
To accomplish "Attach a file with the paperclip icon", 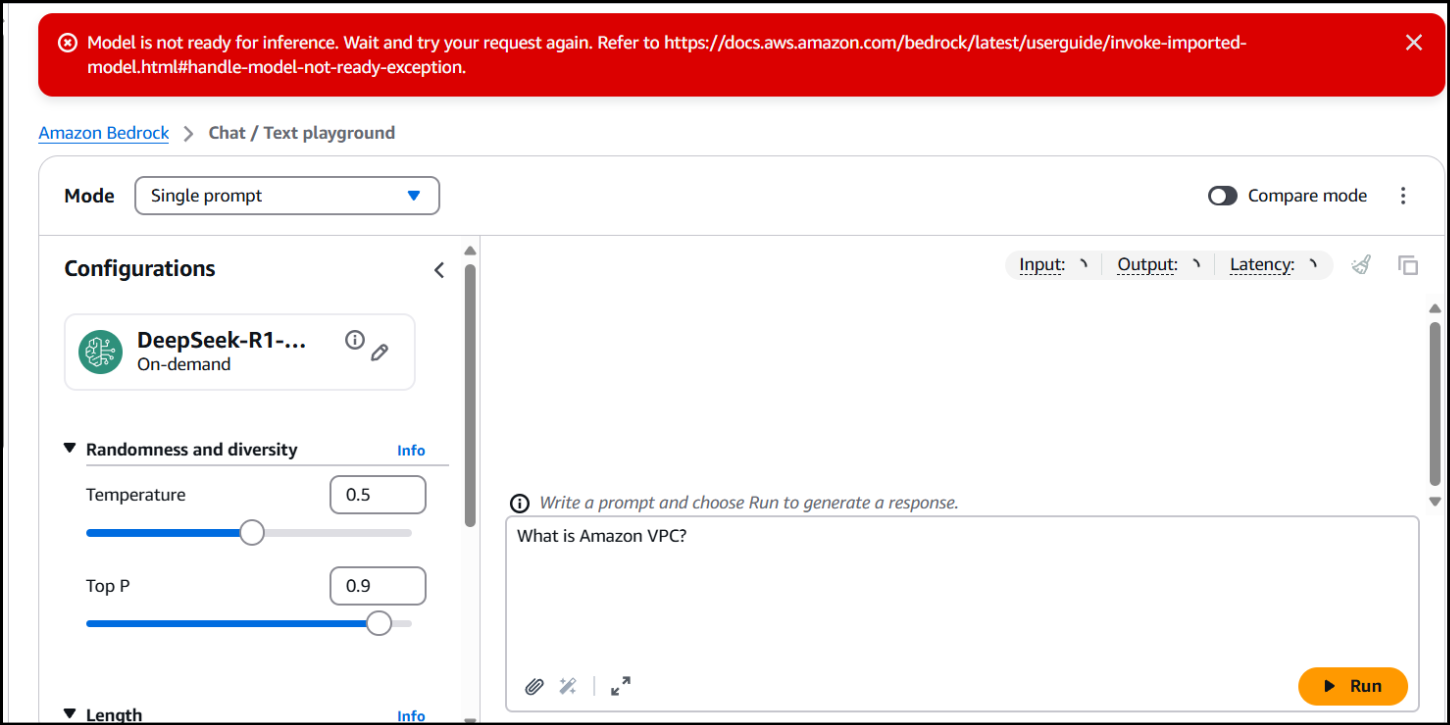I will [535, 686].
